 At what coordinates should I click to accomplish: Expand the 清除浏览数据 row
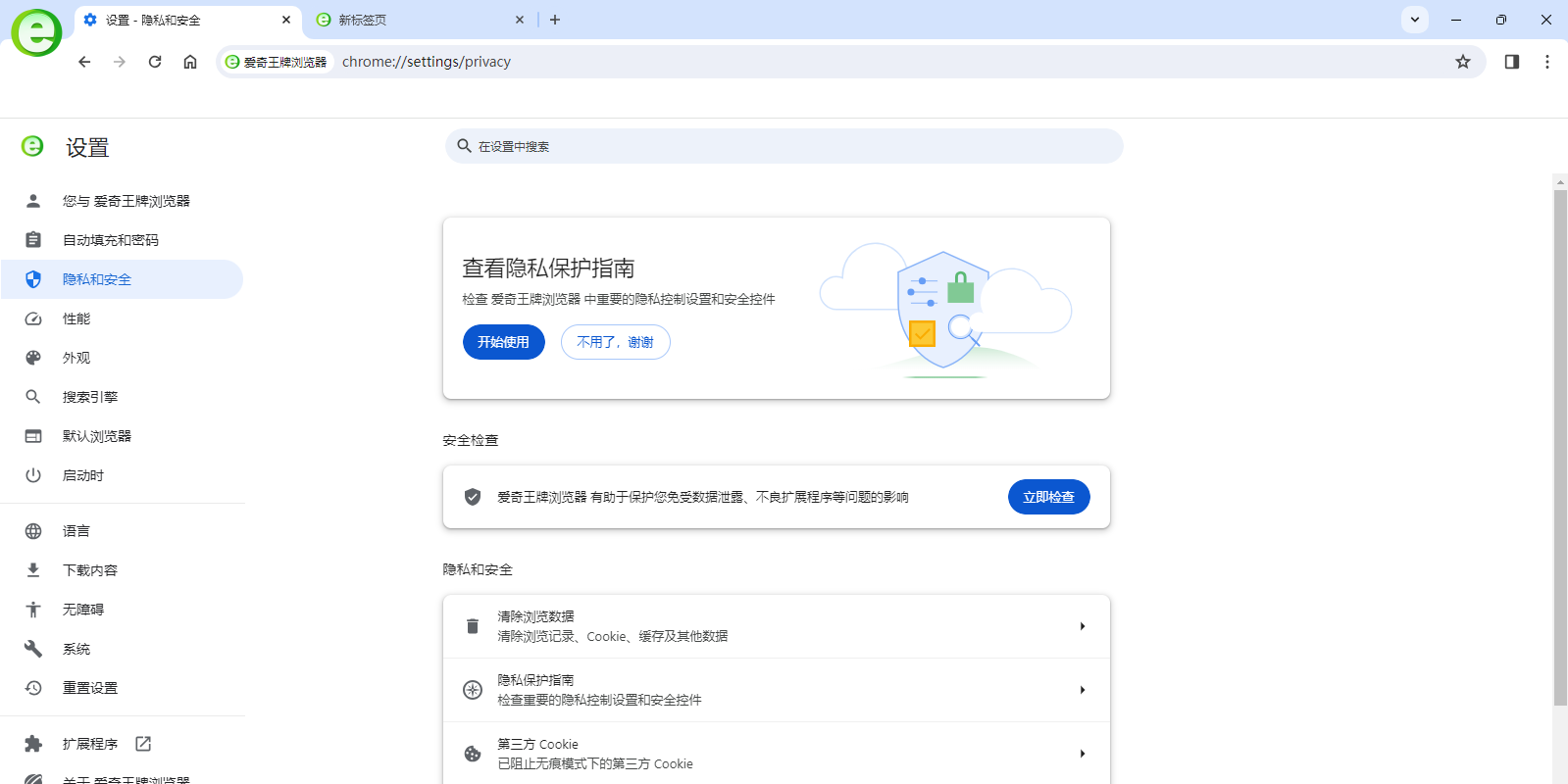click(1082, 626)
